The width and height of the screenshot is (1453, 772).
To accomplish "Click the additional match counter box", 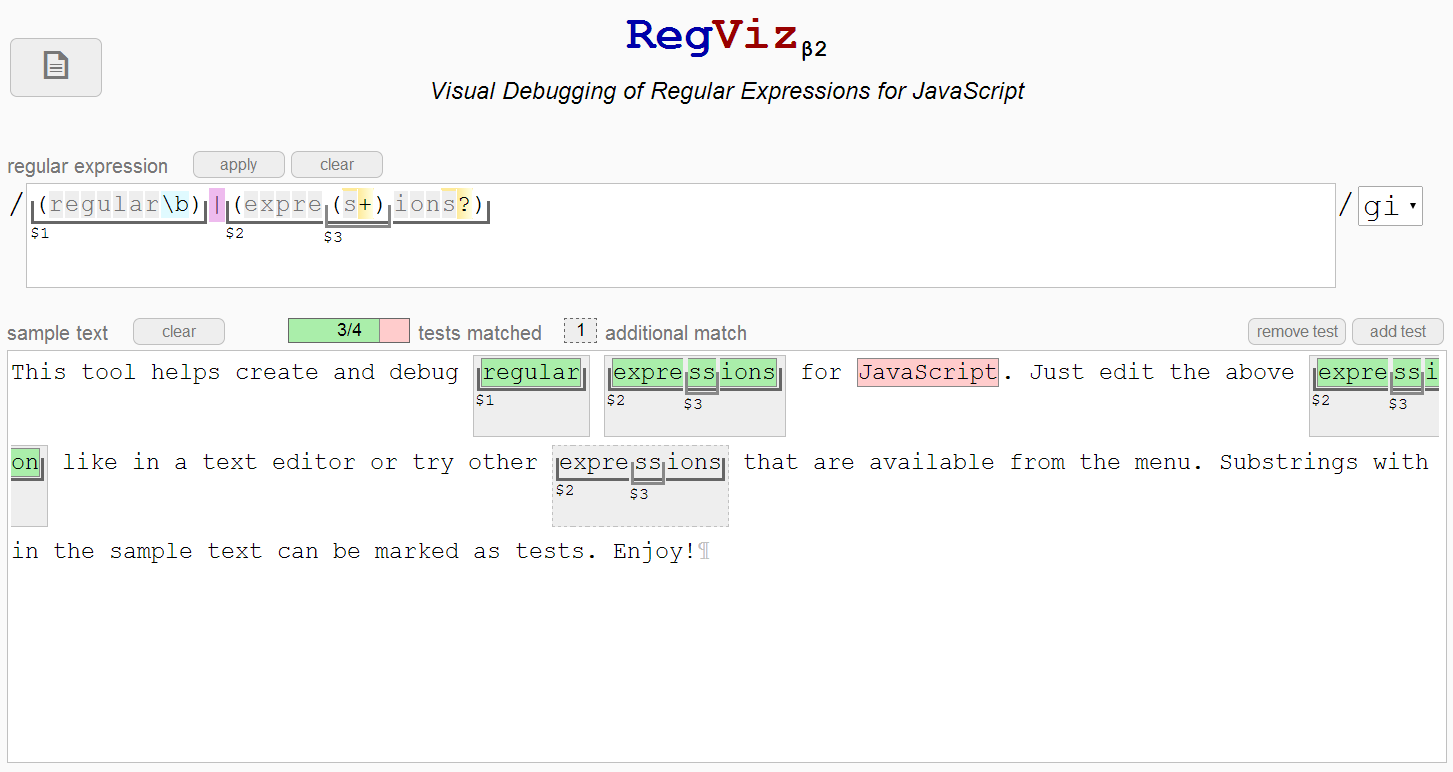I will [x=580, y=330].
